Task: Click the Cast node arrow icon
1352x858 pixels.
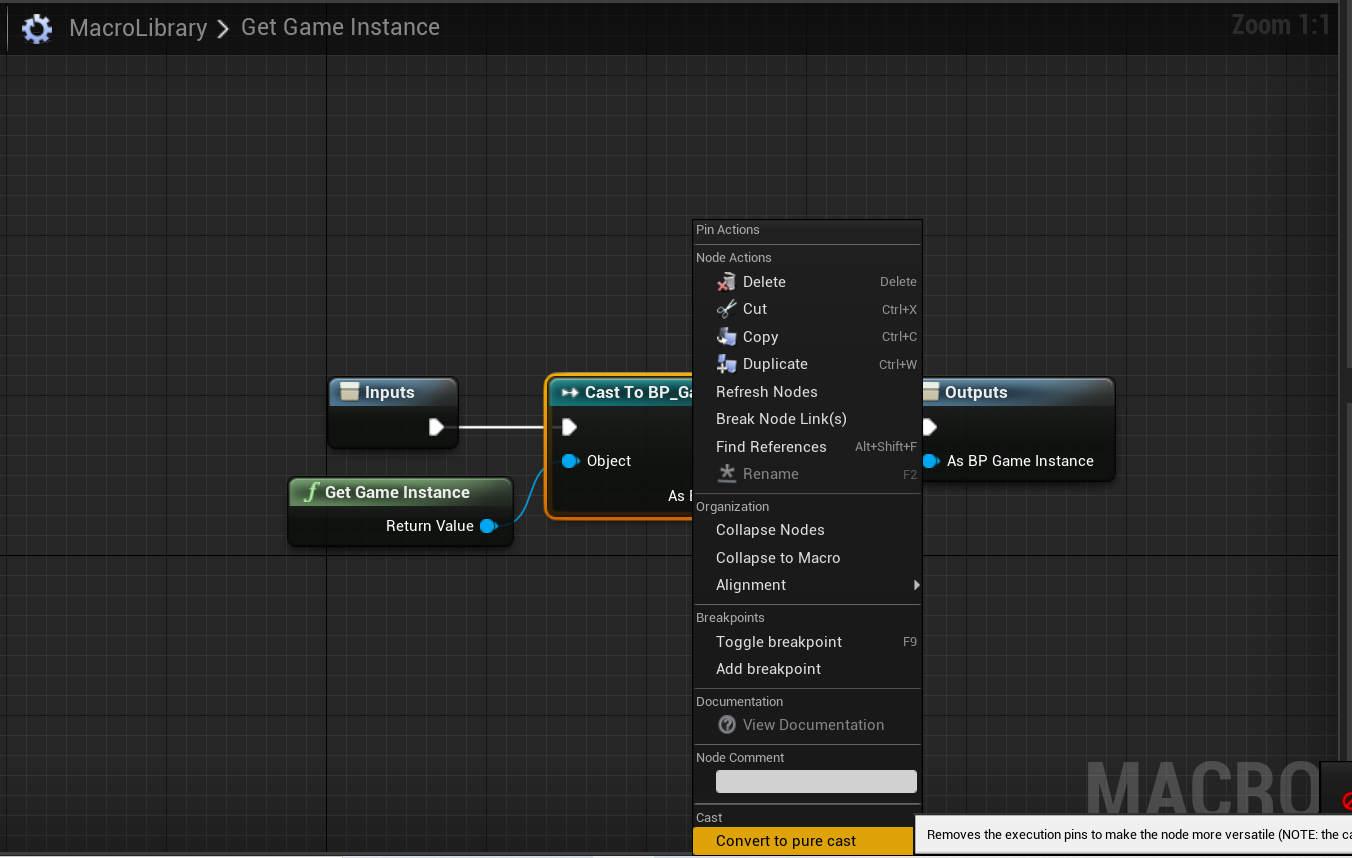Action: point(570,392)
